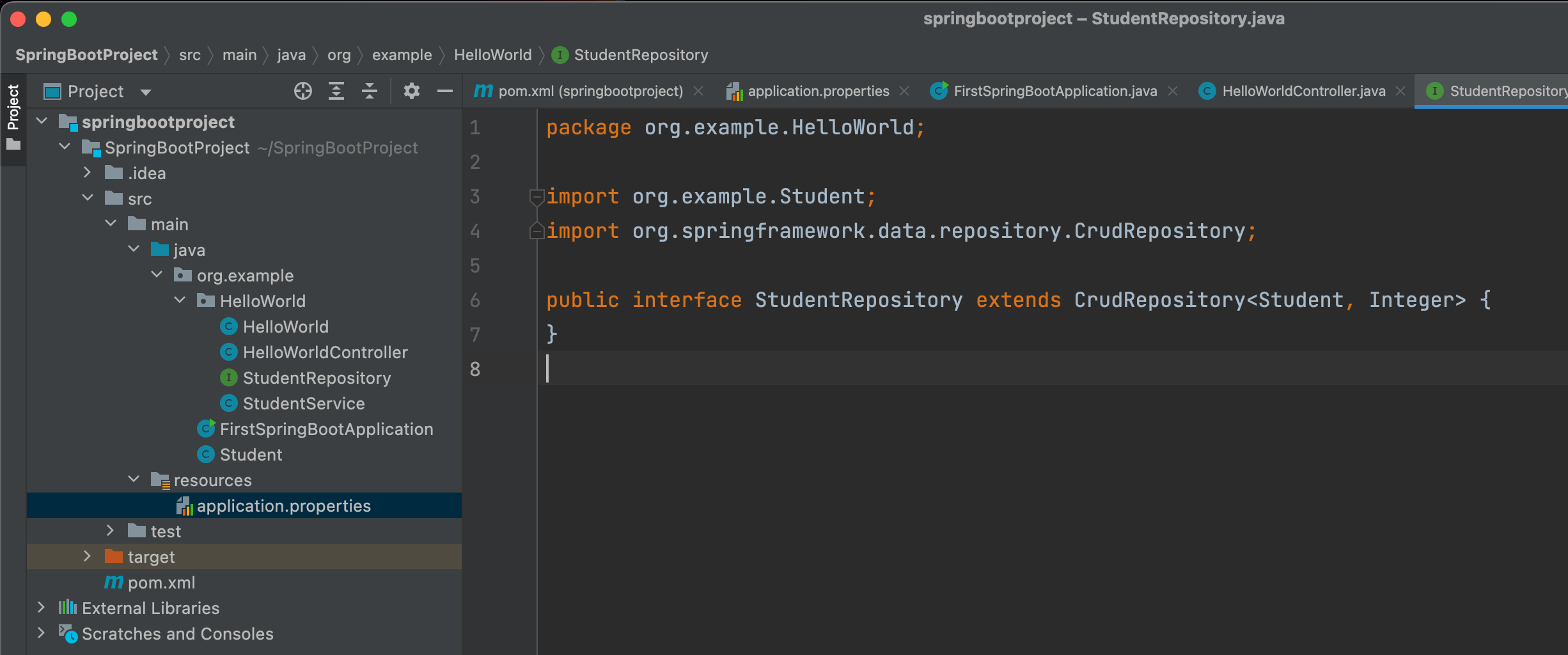This screenshot has width=1568, height=655.
Task: Click the Collapse All icon in Project toolbar
Action: 369,91
